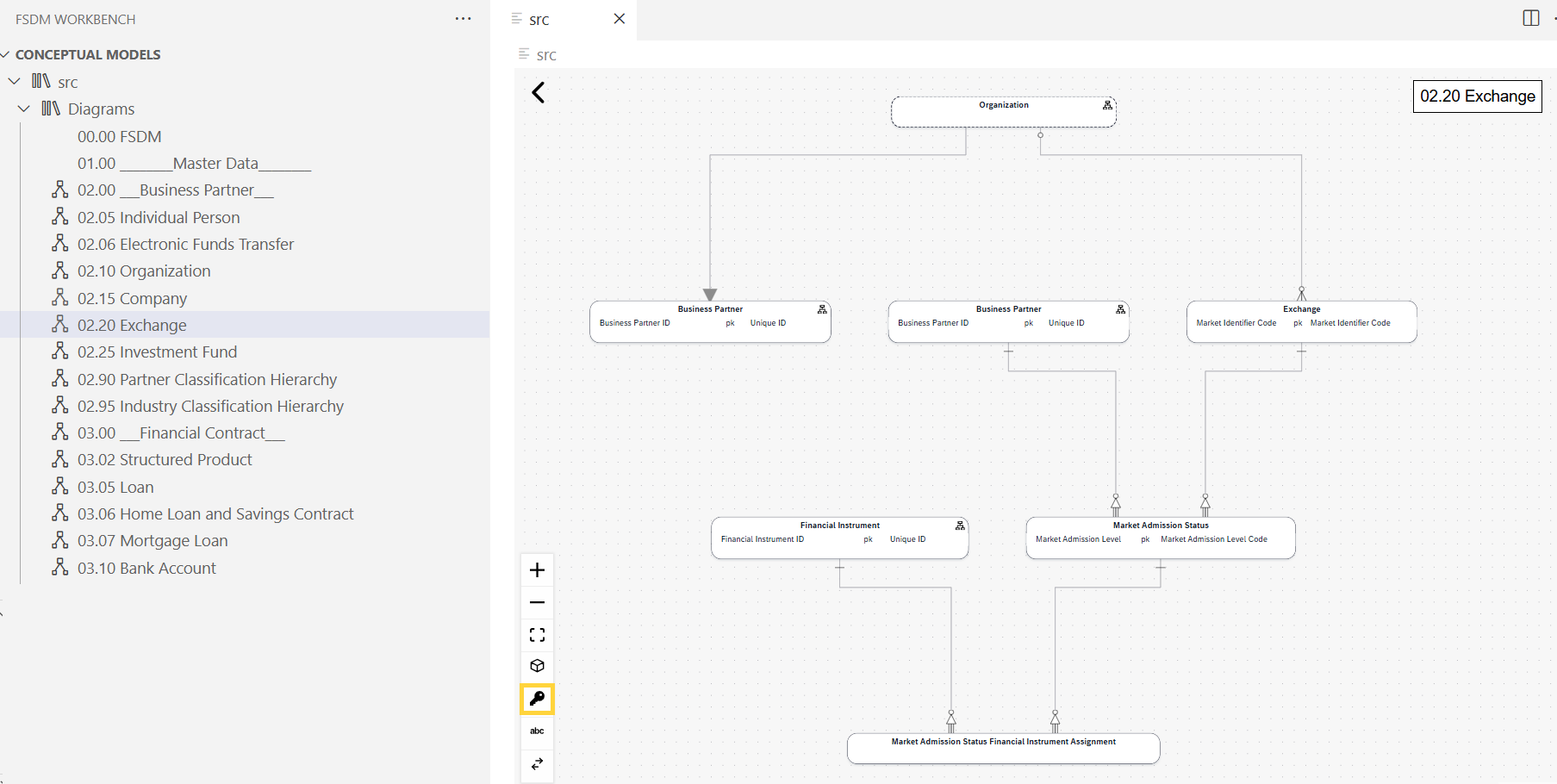This screenshot has width=1557, height=784.
Task: Click the 3D cube icon in diagram toolbar
Action: [537, 666]
